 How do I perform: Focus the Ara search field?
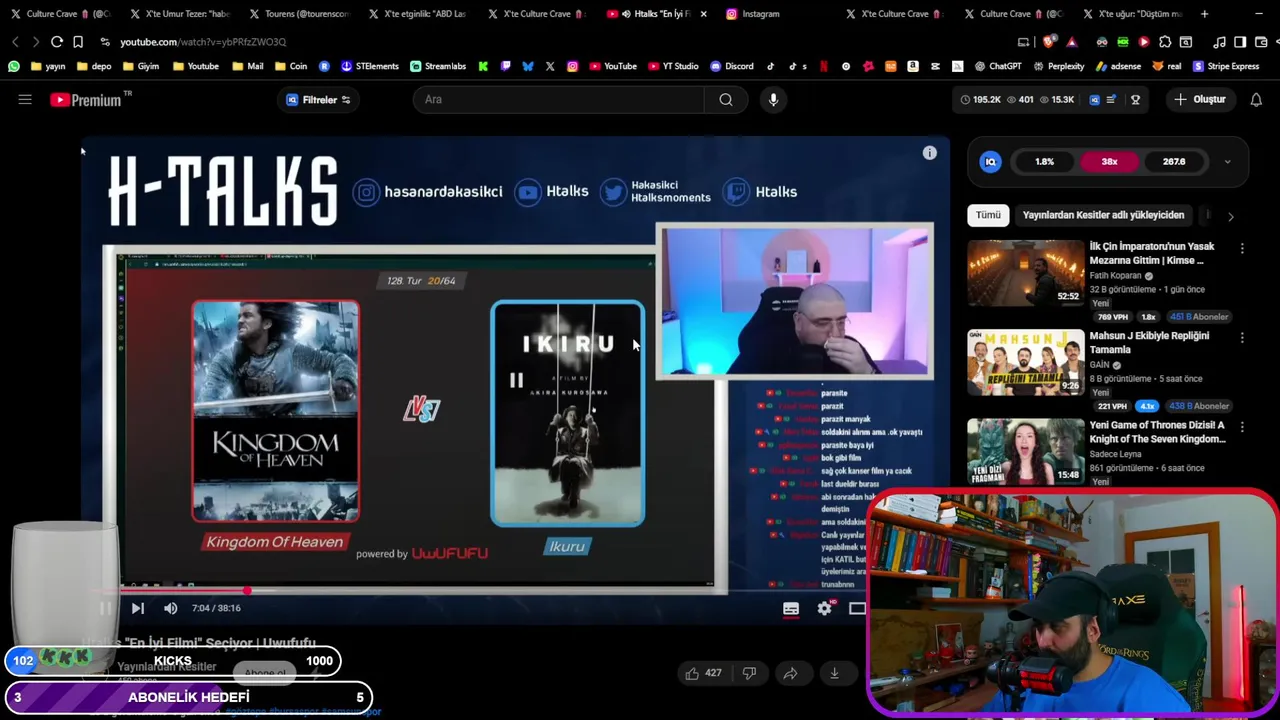tap(558, 100)
